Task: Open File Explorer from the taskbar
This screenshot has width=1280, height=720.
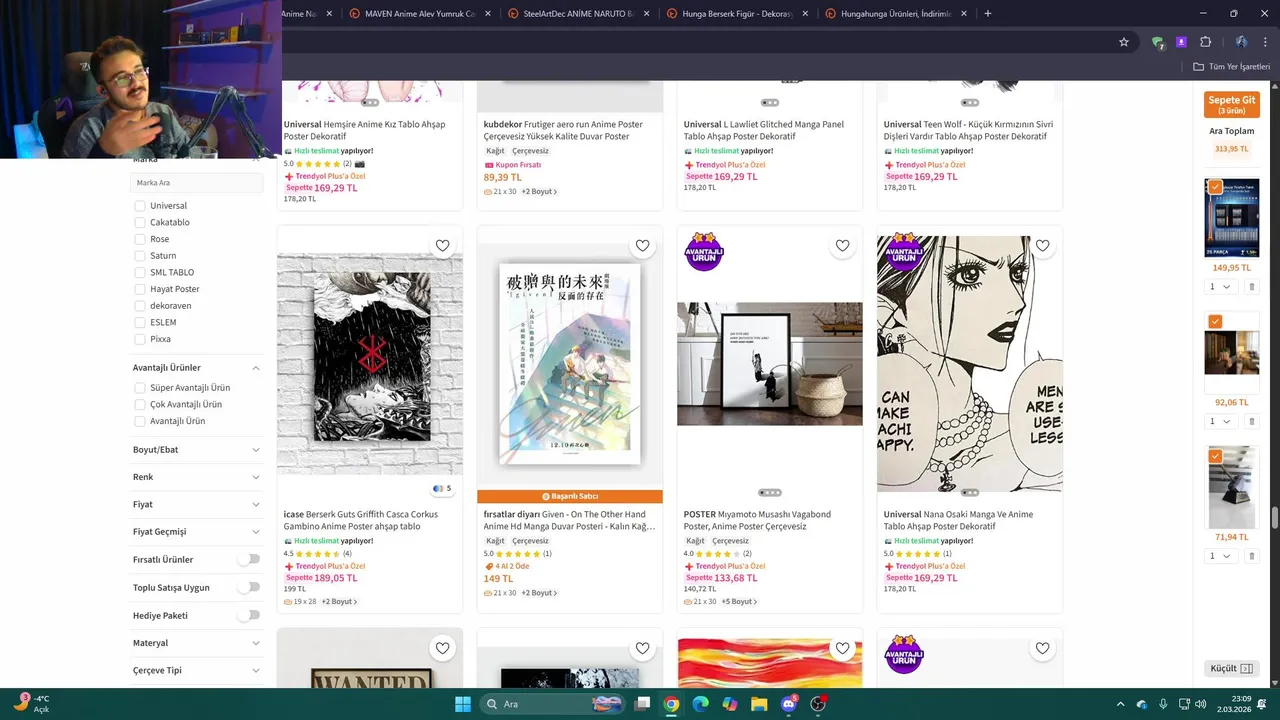Action: point(759,704)
